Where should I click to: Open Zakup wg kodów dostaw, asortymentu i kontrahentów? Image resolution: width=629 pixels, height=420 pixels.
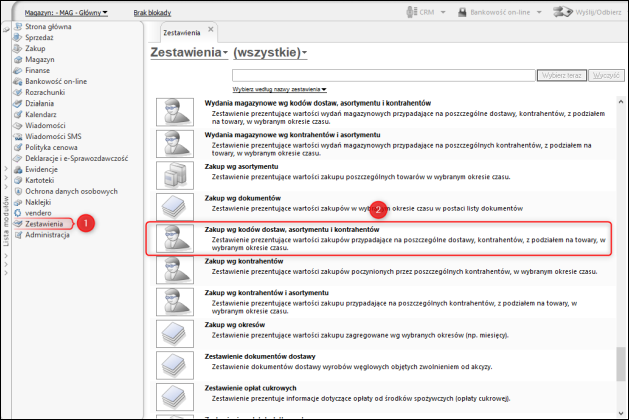point(379,239)
